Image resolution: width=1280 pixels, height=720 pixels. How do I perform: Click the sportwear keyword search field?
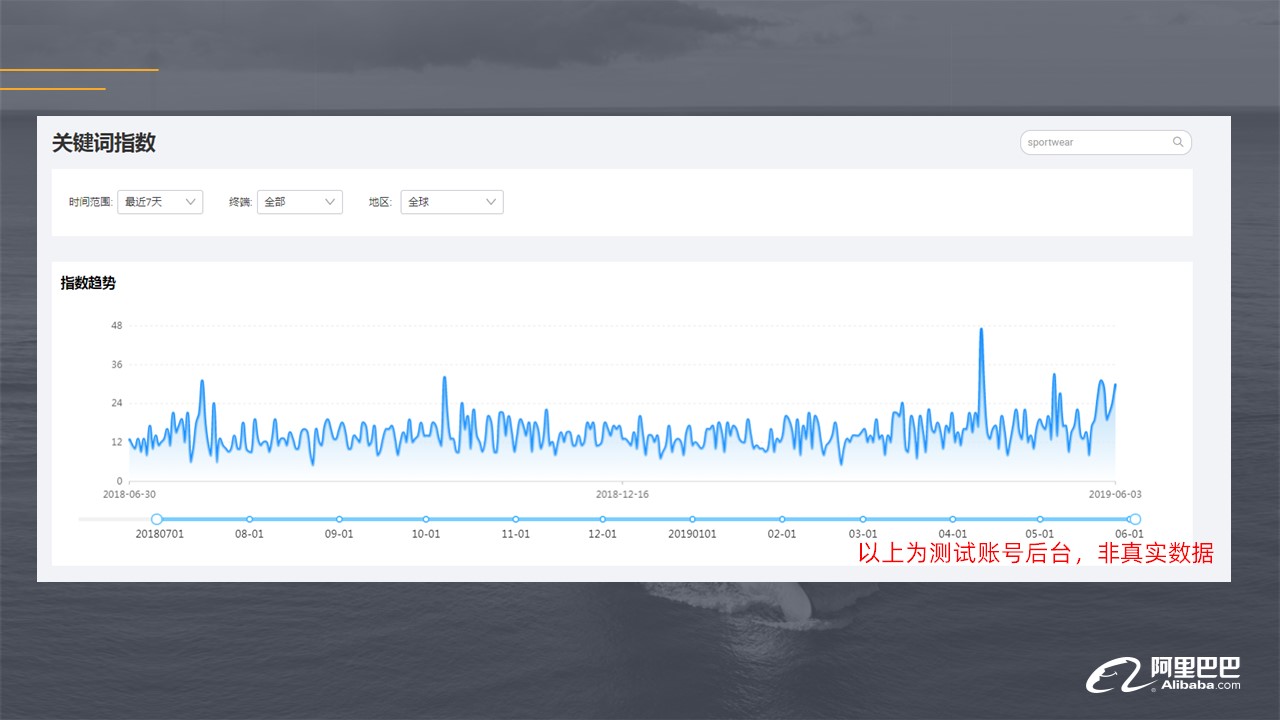[x=1106, y=142]
